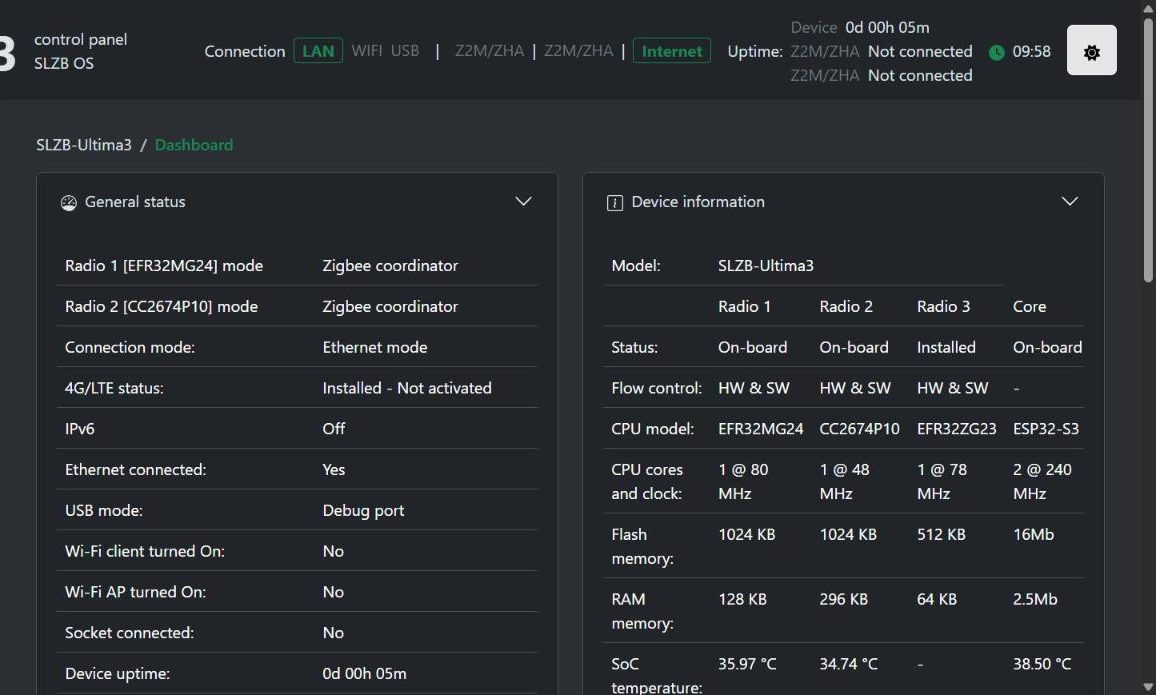1156x695 pixels.
Task: Click Wi-Fi client turned On No value
Action: click(x=333, y=551)
